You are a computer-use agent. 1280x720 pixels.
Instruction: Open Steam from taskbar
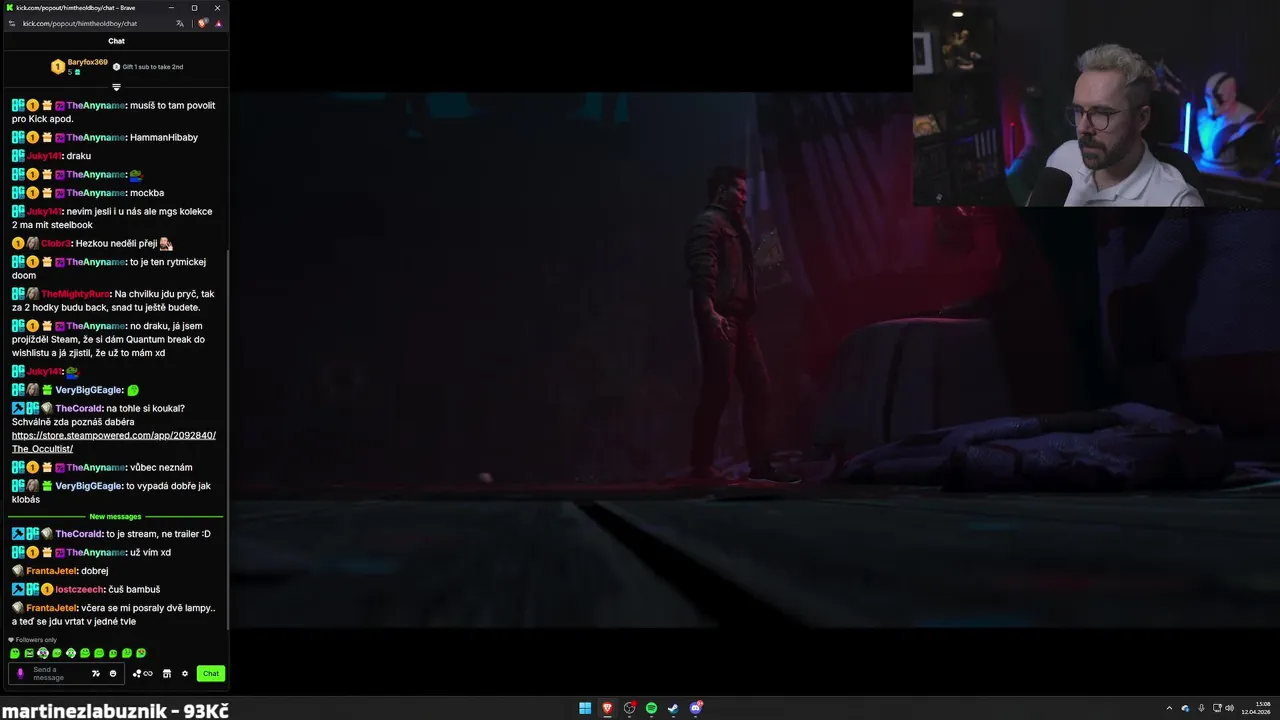tap(673, 708)
